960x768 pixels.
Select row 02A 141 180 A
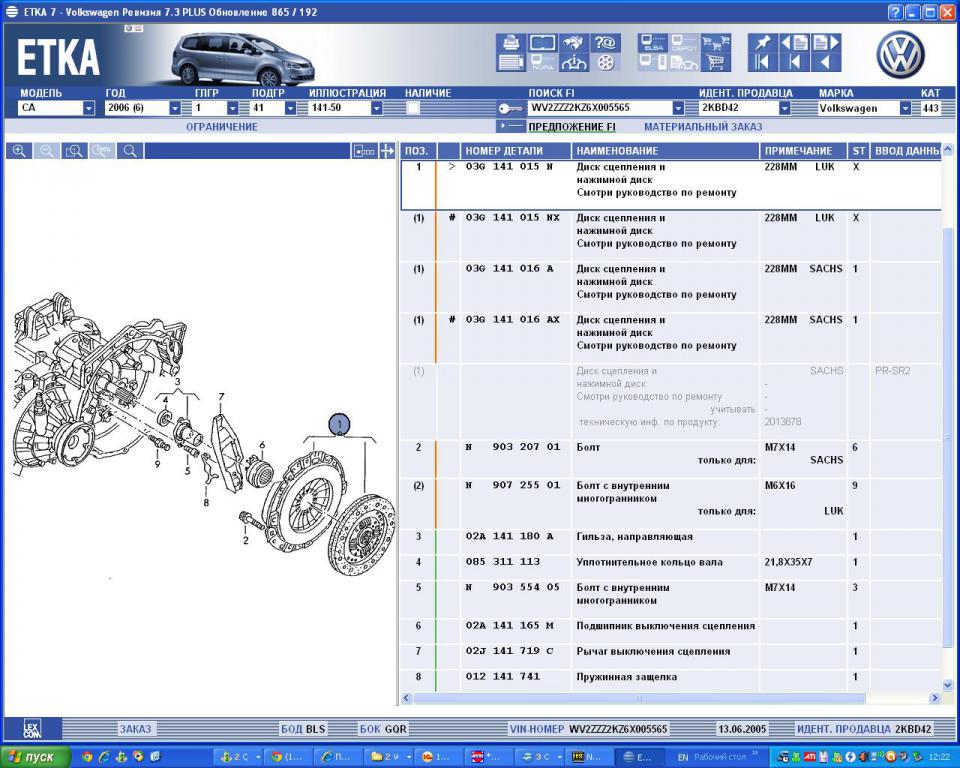click(670, 542)
